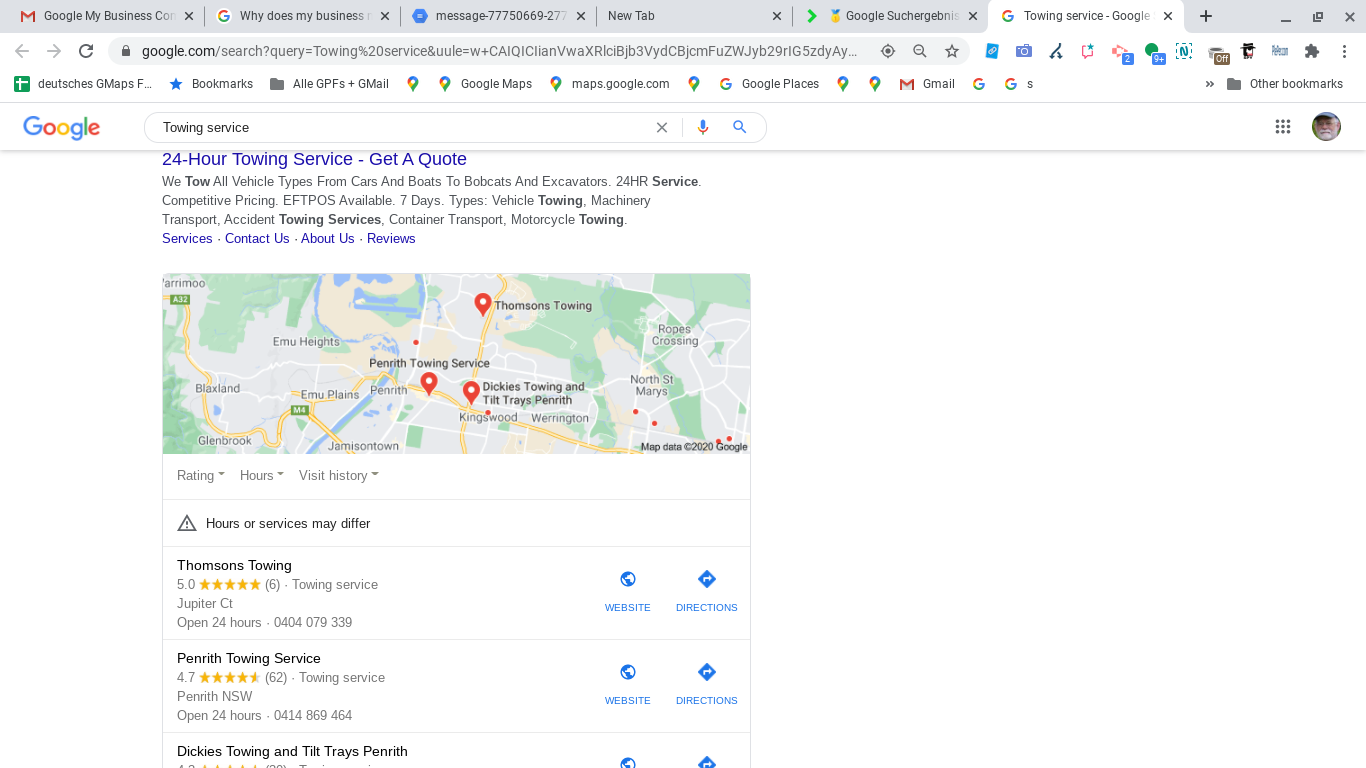Screen dimensions: 1366x768
Task: Expand the Hours filter dropdown
Action: coord(262,475)
